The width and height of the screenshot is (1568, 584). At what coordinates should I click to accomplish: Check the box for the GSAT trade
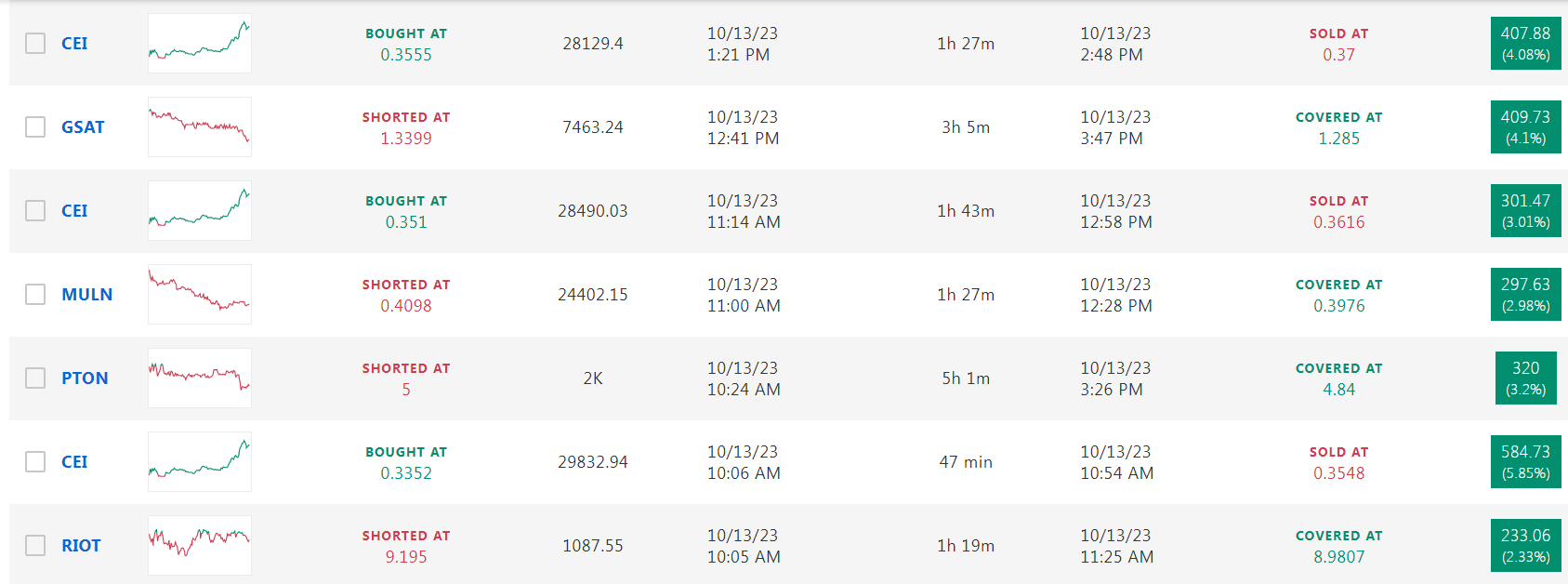click(x=35, y=126)
